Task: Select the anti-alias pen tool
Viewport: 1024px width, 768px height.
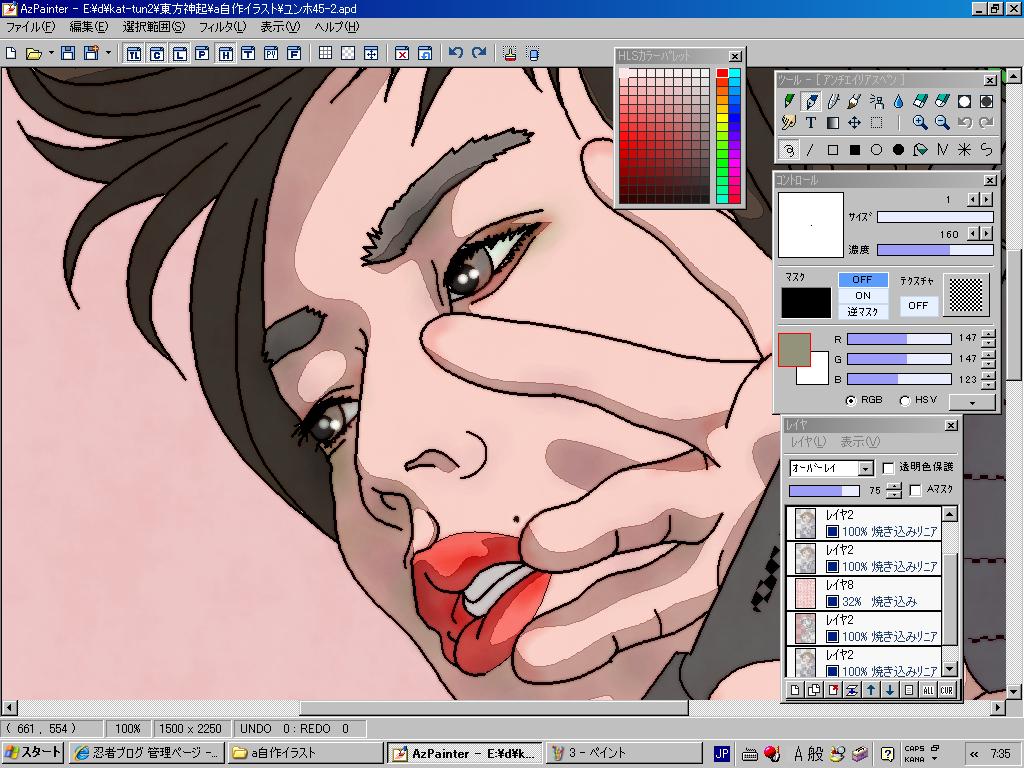Action: point(811,101)
